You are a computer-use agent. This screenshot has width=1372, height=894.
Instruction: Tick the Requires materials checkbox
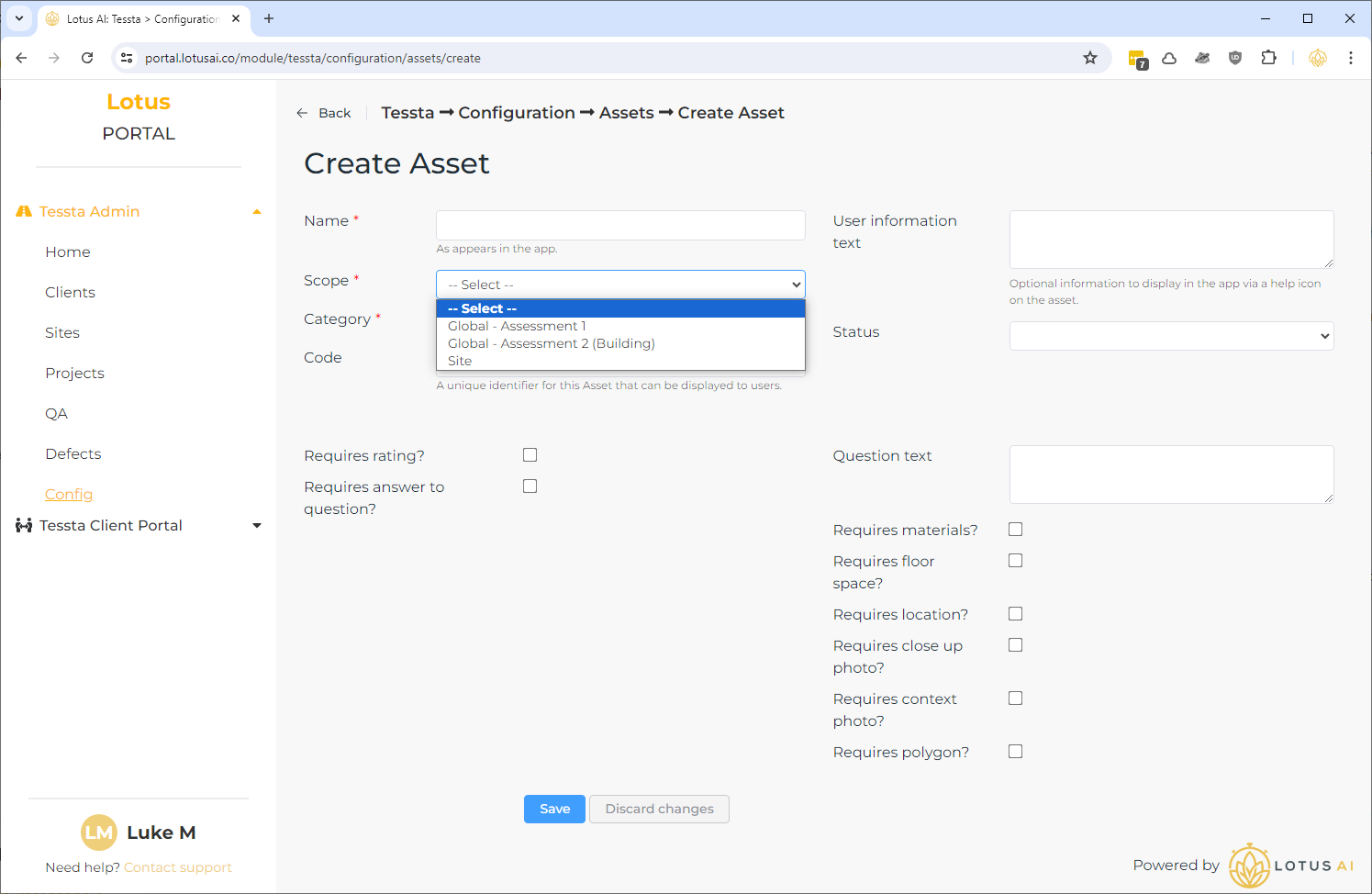[x=1015, y=530]
